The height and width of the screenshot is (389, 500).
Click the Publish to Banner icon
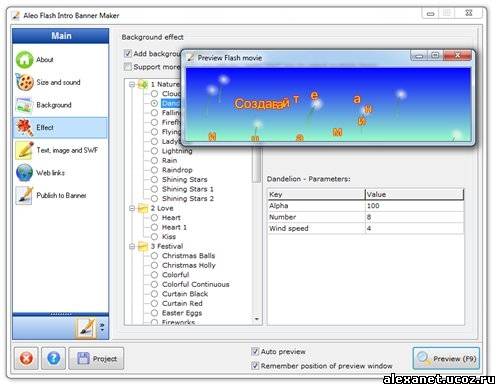tap(24, 195)
